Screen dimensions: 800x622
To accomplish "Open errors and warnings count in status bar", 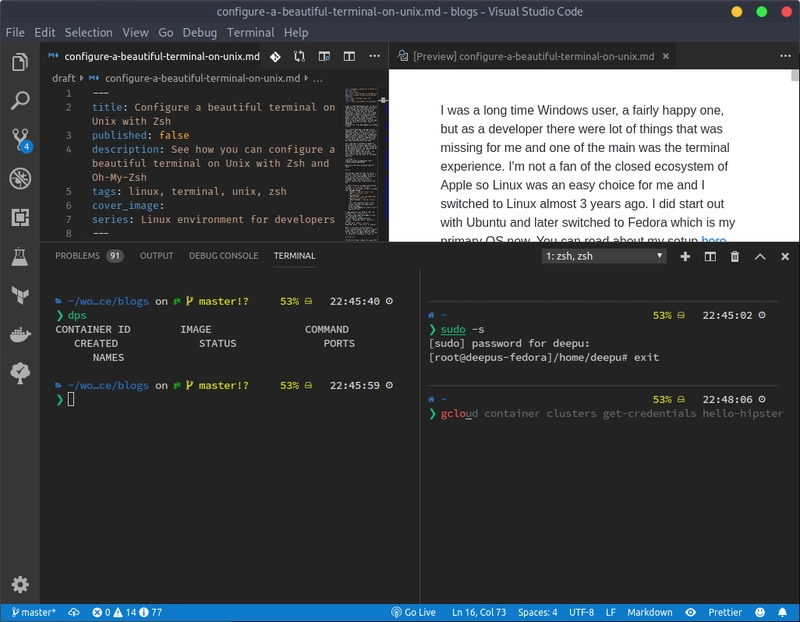I will (x=127, y=612).
